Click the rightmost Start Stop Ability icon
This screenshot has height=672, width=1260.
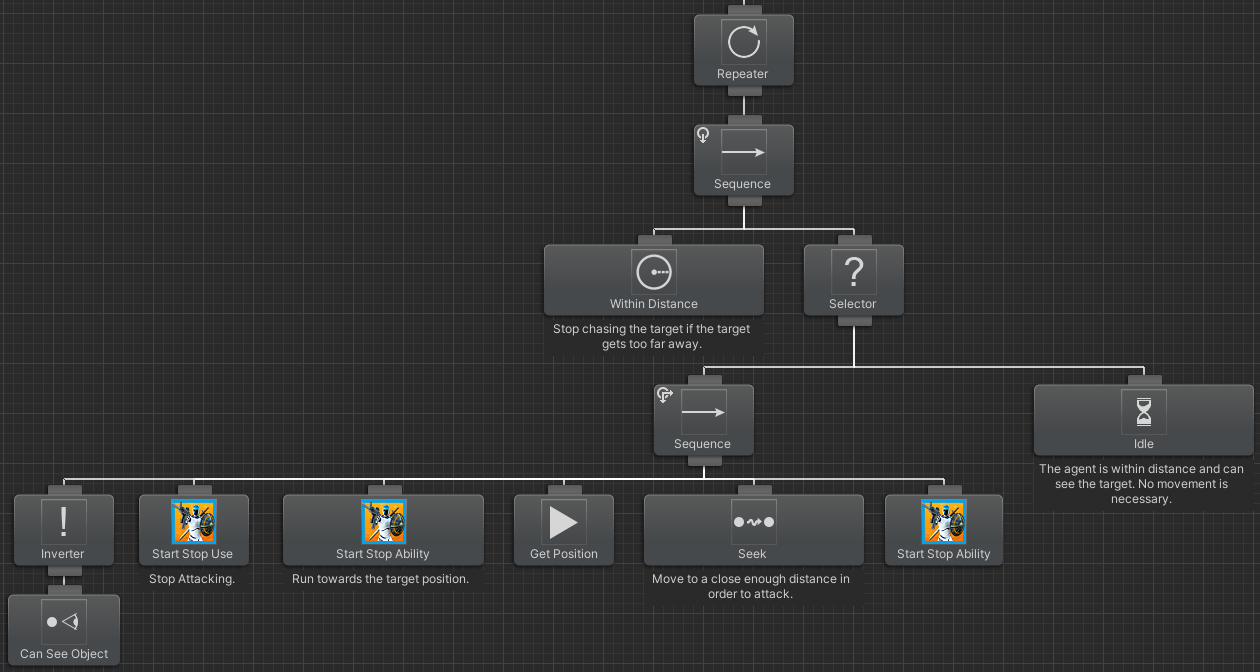point(943,520)
